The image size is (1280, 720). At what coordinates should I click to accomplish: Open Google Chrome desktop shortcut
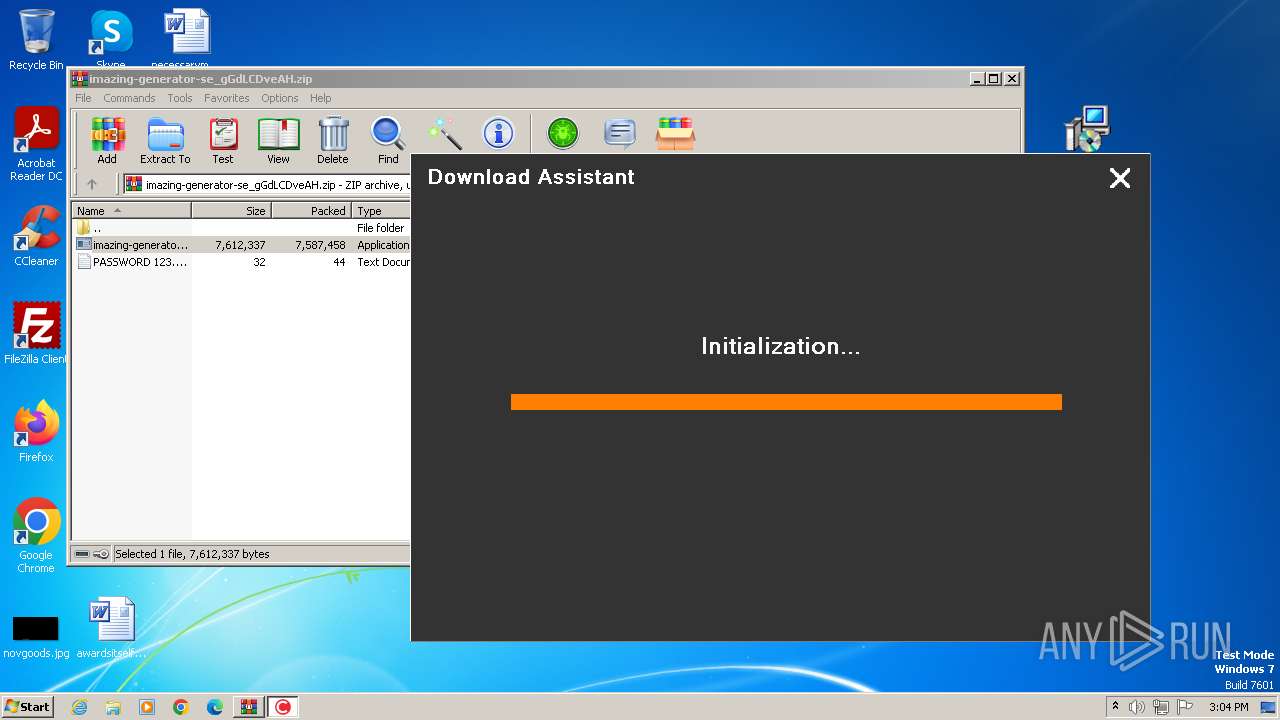pyautogui.click(x=36, y=535)
